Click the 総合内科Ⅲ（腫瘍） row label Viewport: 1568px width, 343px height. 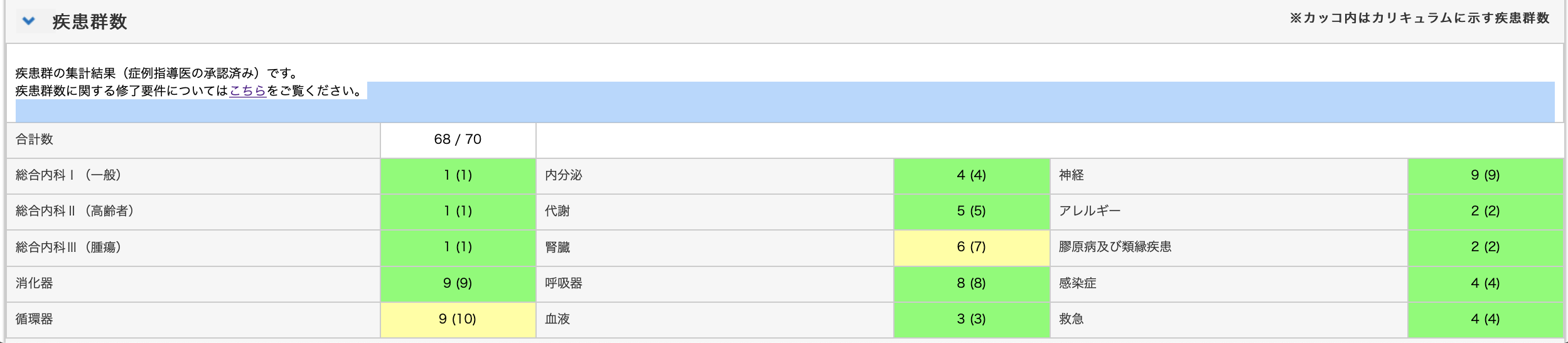click(x=68, y=248)
